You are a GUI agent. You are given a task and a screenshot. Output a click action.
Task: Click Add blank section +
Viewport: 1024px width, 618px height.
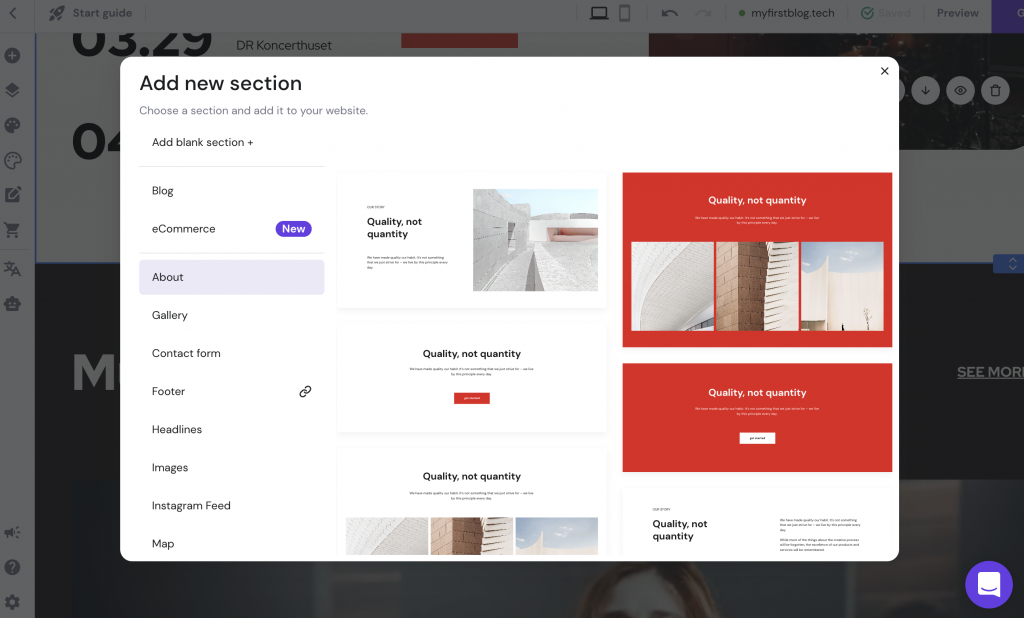(202, 142)
